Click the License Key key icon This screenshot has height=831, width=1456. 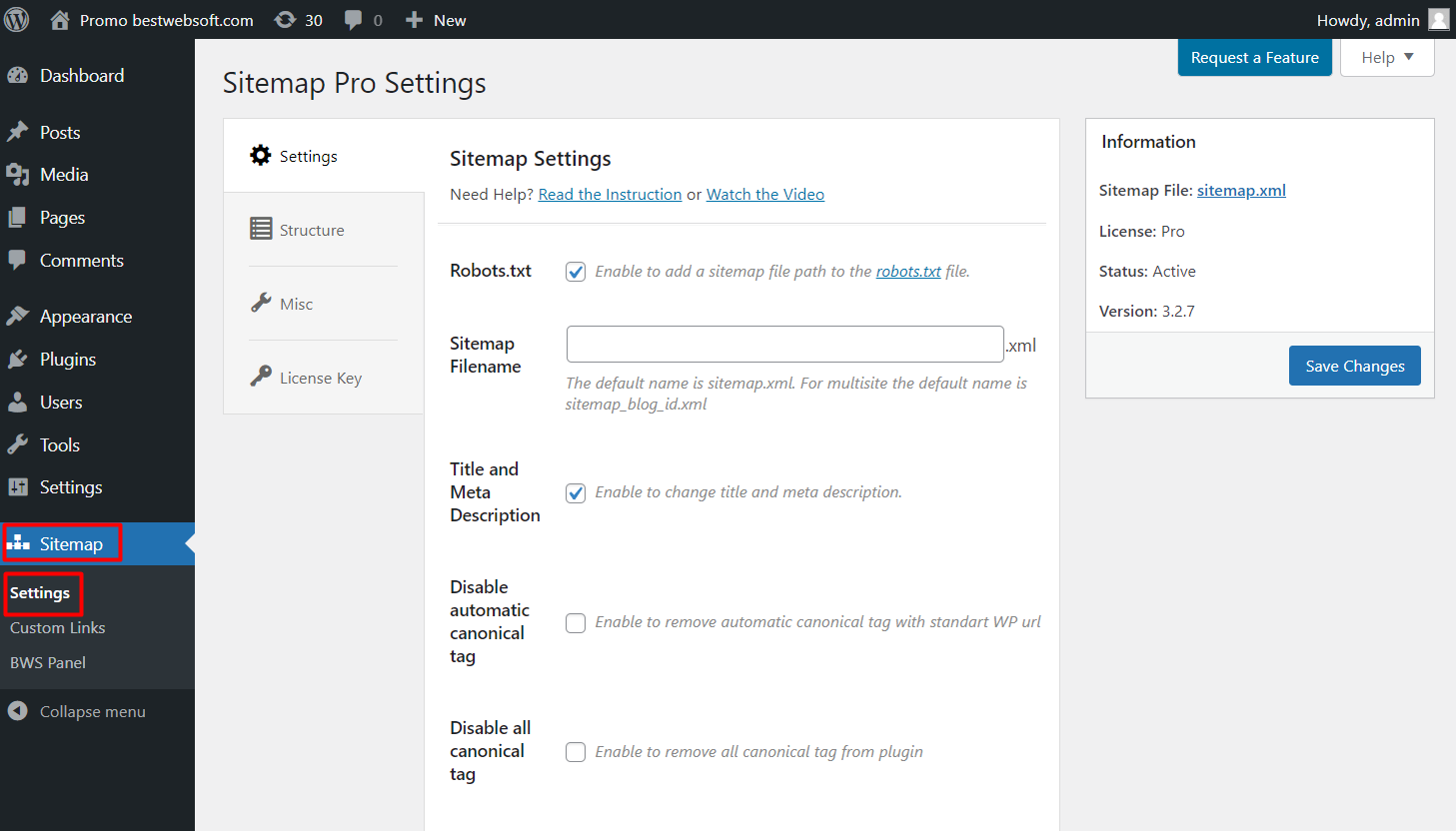(261, 377)
